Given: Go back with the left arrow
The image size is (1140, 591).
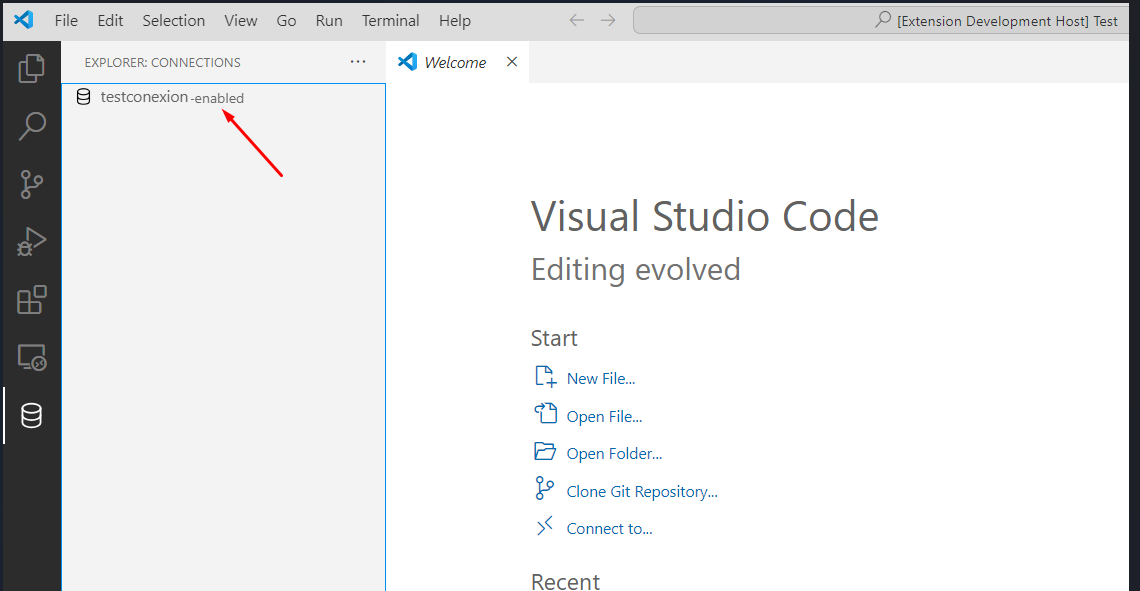Looking at the screenshot, I should pyautogui.click(x=577, y=20).
